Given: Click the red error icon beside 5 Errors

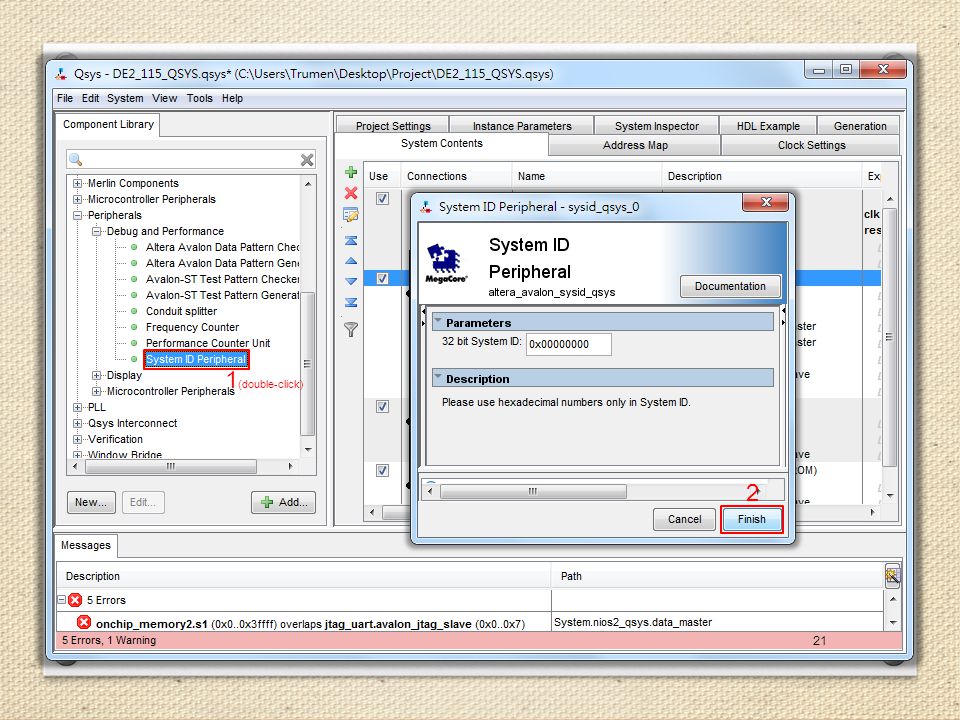Looking at the screenshot, I should click(x=75, y=600).
